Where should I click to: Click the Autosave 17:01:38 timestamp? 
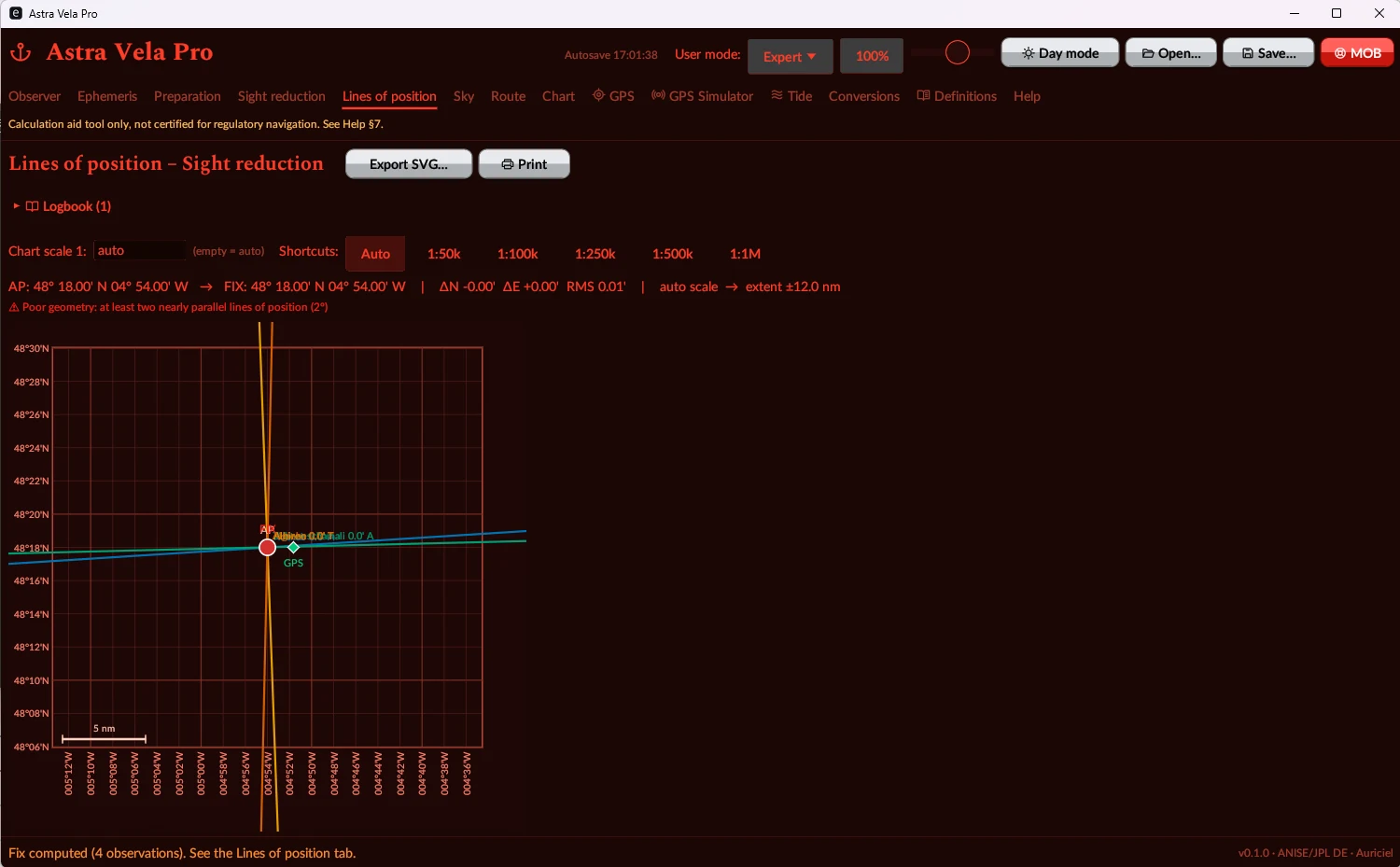coord(611,55)
